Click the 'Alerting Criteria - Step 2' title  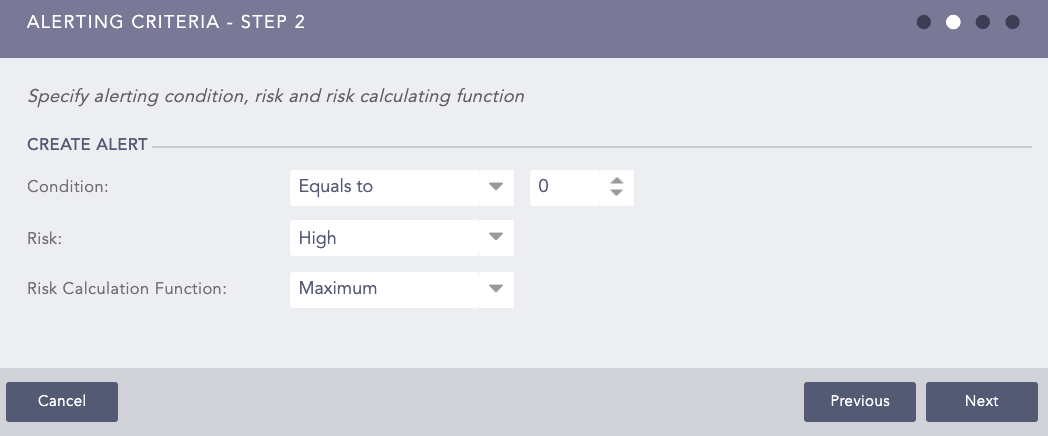tap(166, 22)
